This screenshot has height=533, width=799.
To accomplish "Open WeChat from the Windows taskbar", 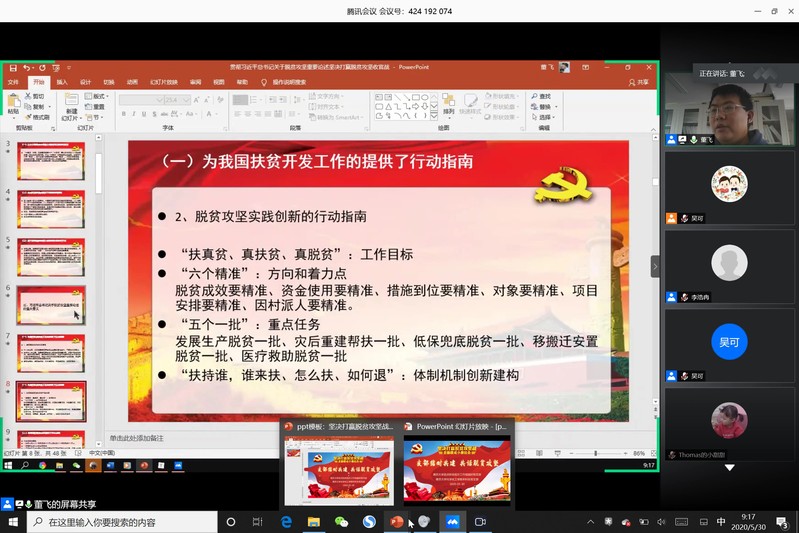I will coord(341,522).
